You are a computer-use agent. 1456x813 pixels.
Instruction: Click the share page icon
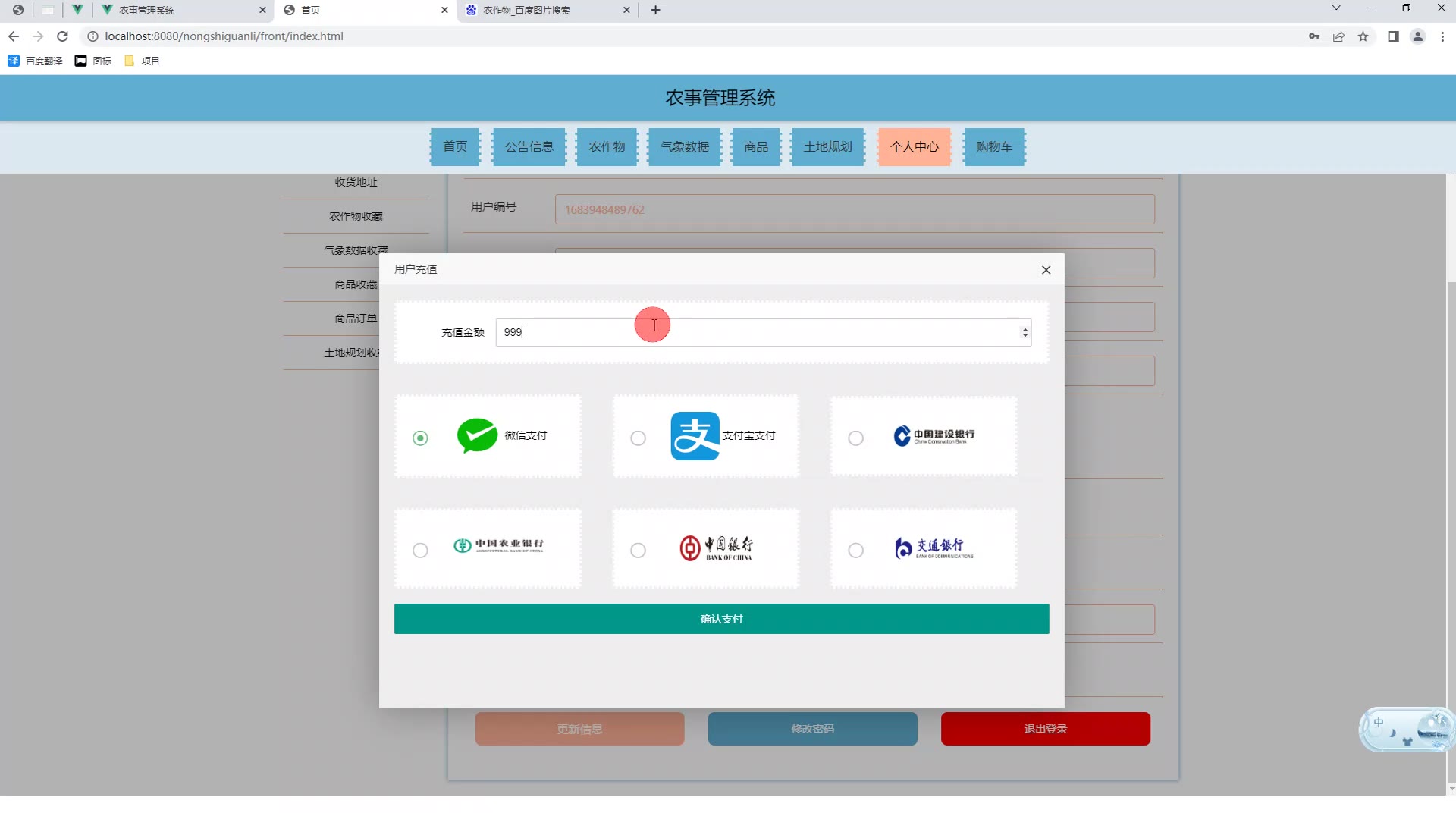(x=1338, y=36)
